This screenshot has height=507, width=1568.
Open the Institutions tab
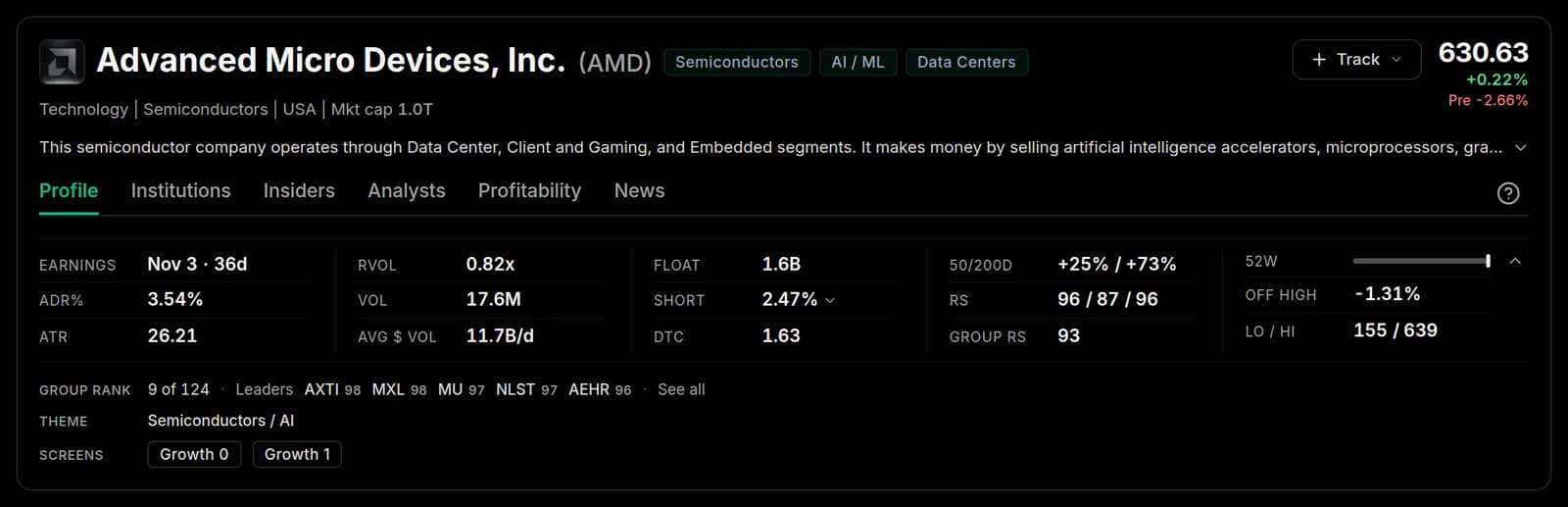pos(180,191)
